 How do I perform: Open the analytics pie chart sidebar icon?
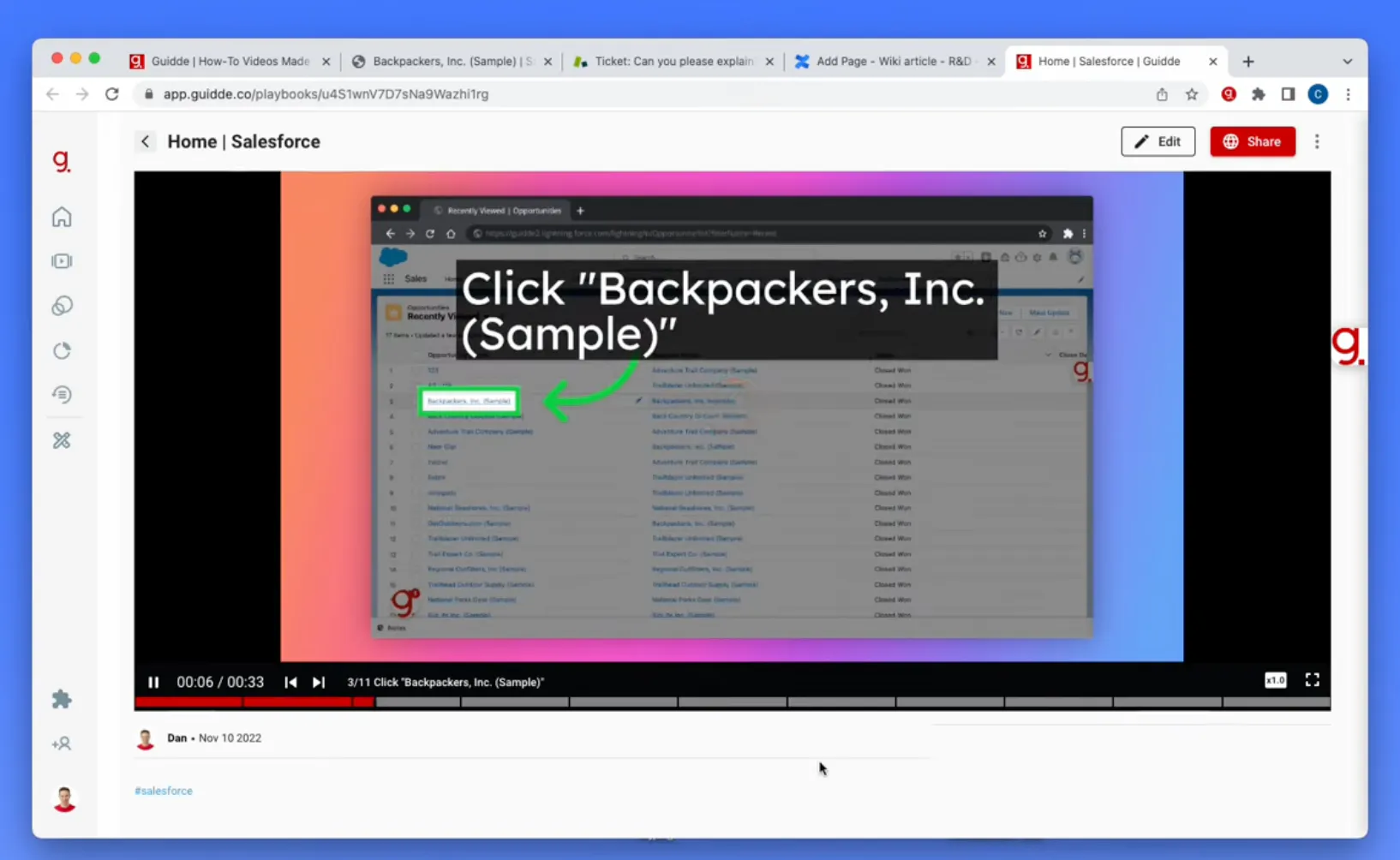[62, 350]
